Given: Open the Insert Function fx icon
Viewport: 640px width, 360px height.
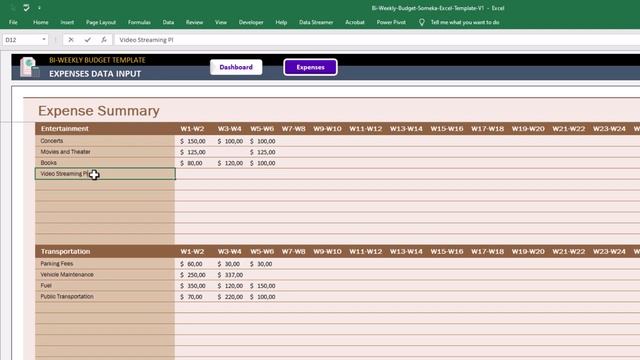Looking at the screenshot, I should click(104, 40).
